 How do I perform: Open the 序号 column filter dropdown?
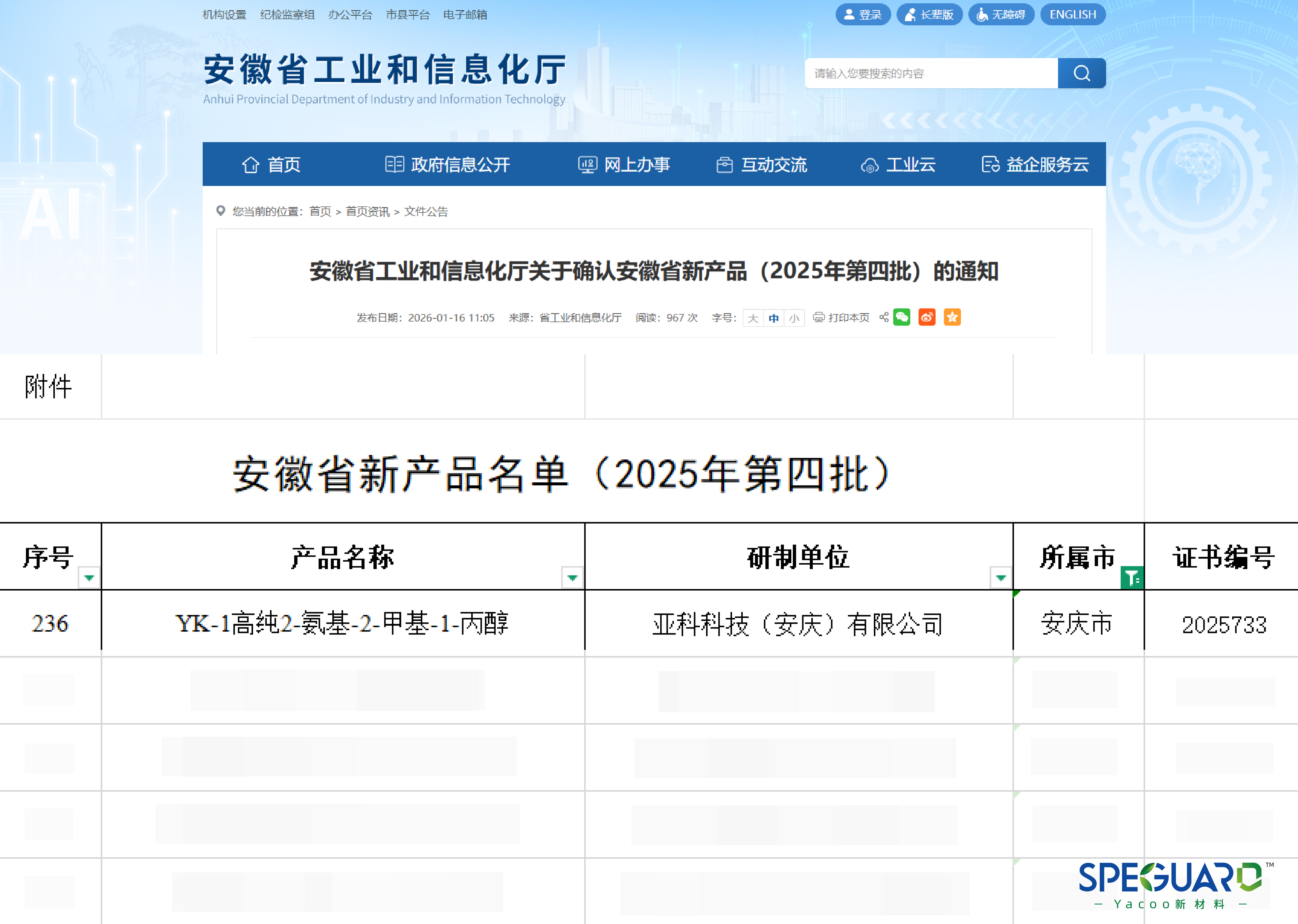(89, 578)
